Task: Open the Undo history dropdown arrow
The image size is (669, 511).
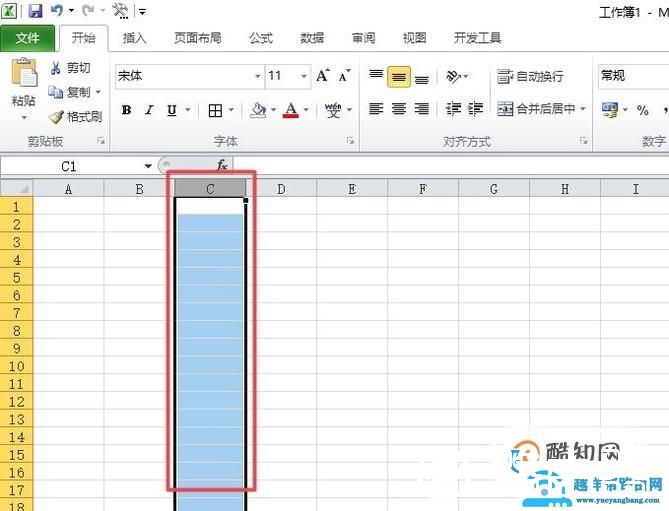Action: click(71, 10)
